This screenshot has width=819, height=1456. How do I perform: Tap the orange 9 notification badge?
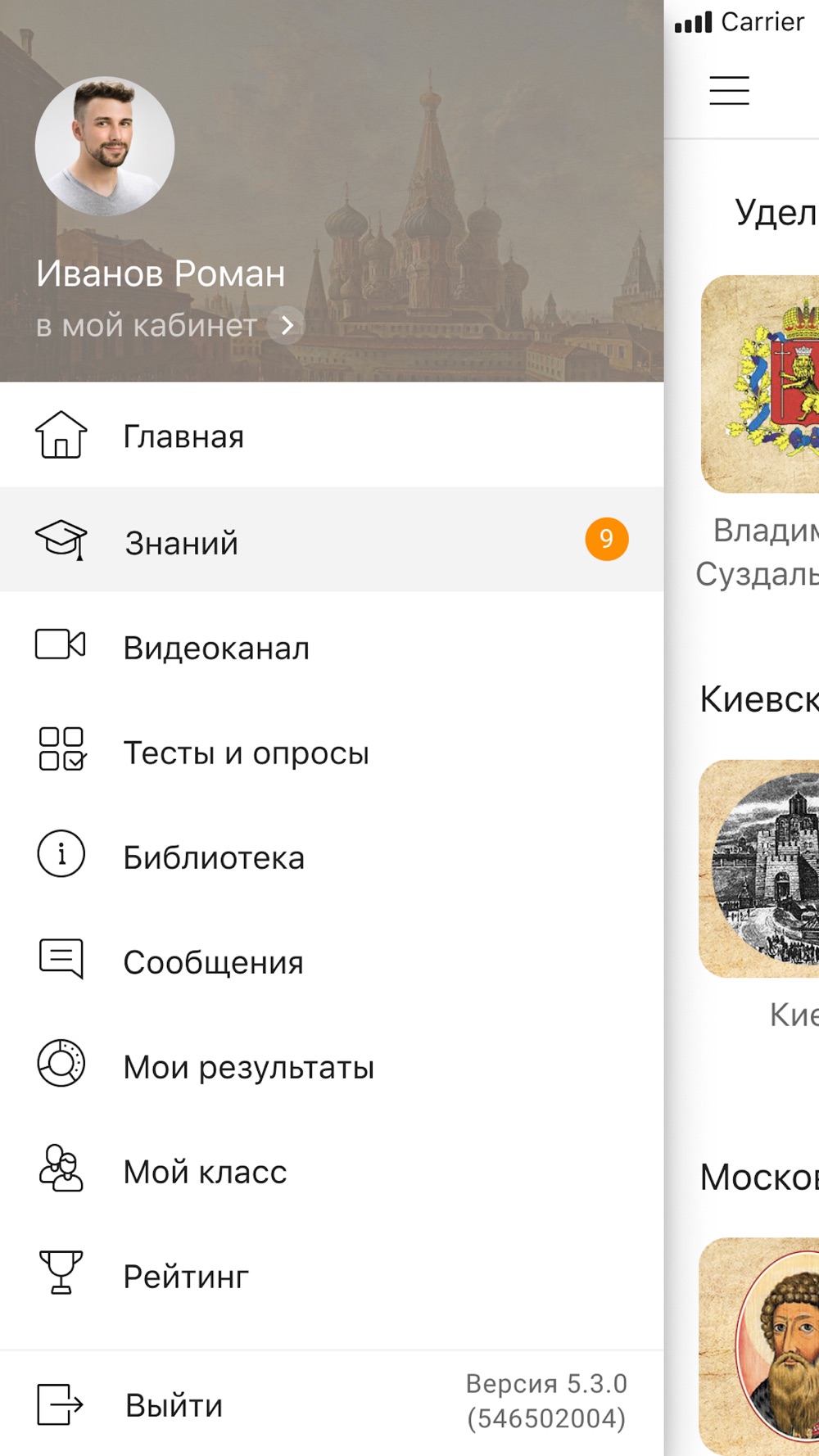point(606,539)
